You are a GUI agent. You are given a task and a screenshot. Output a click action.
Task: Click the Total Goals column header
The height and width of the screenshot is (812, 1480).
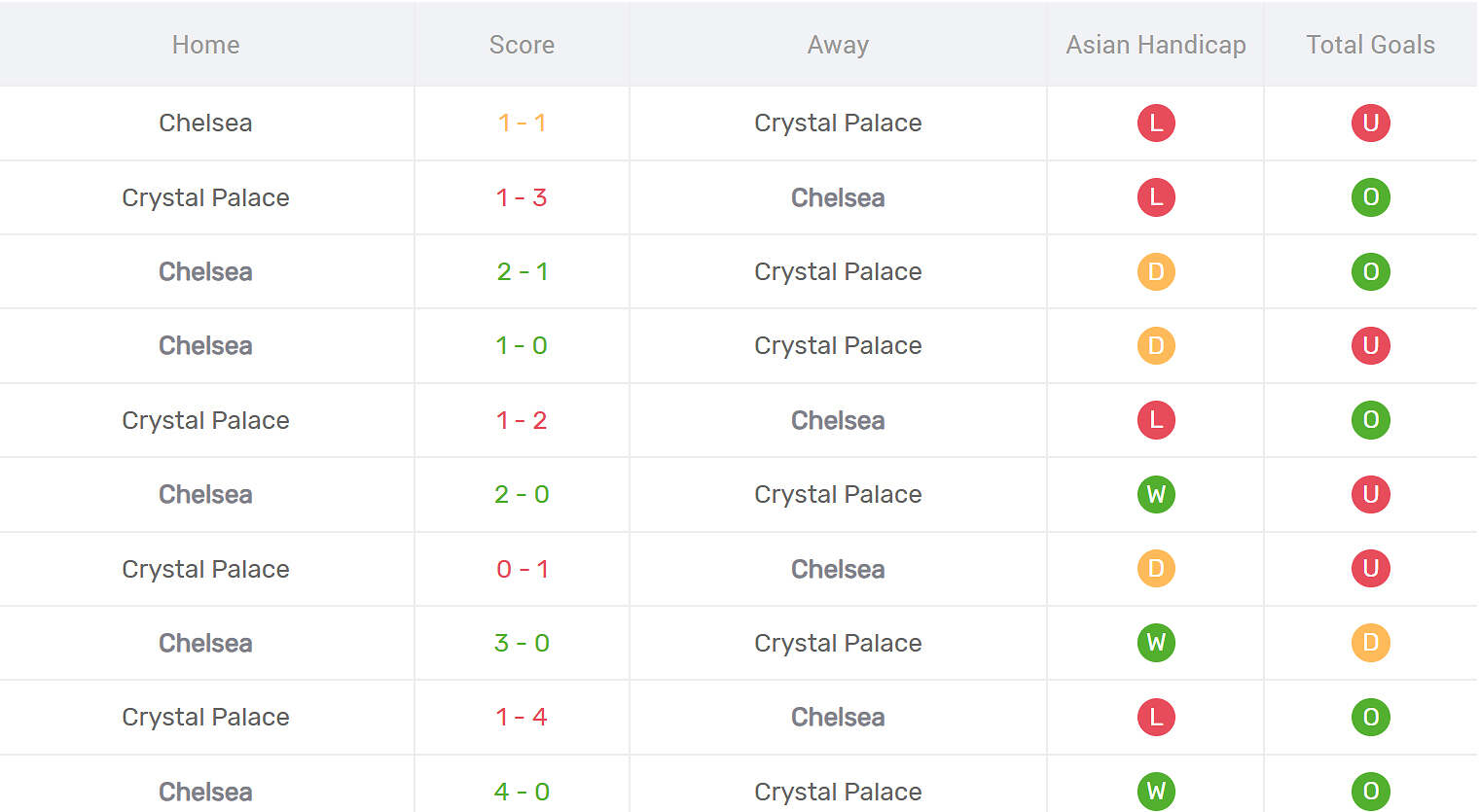(1370, 45)
